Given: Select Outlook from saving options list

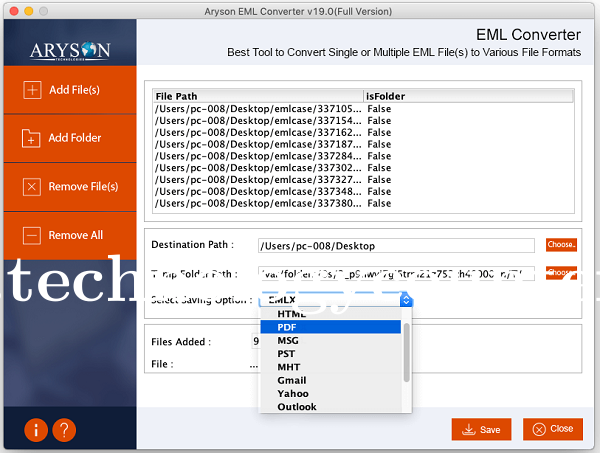Looking at the screenshot, I should point(331,407).
